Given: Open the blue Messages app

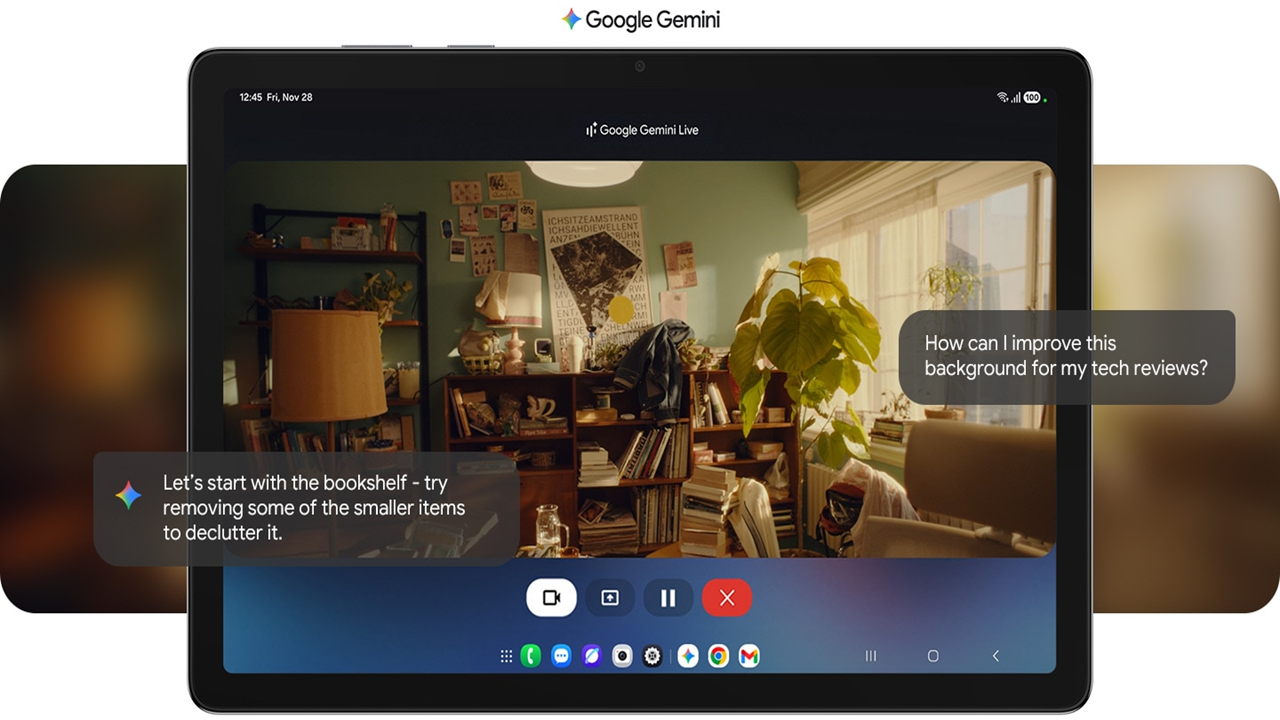Looking at the screenshot, I should 562,656.
